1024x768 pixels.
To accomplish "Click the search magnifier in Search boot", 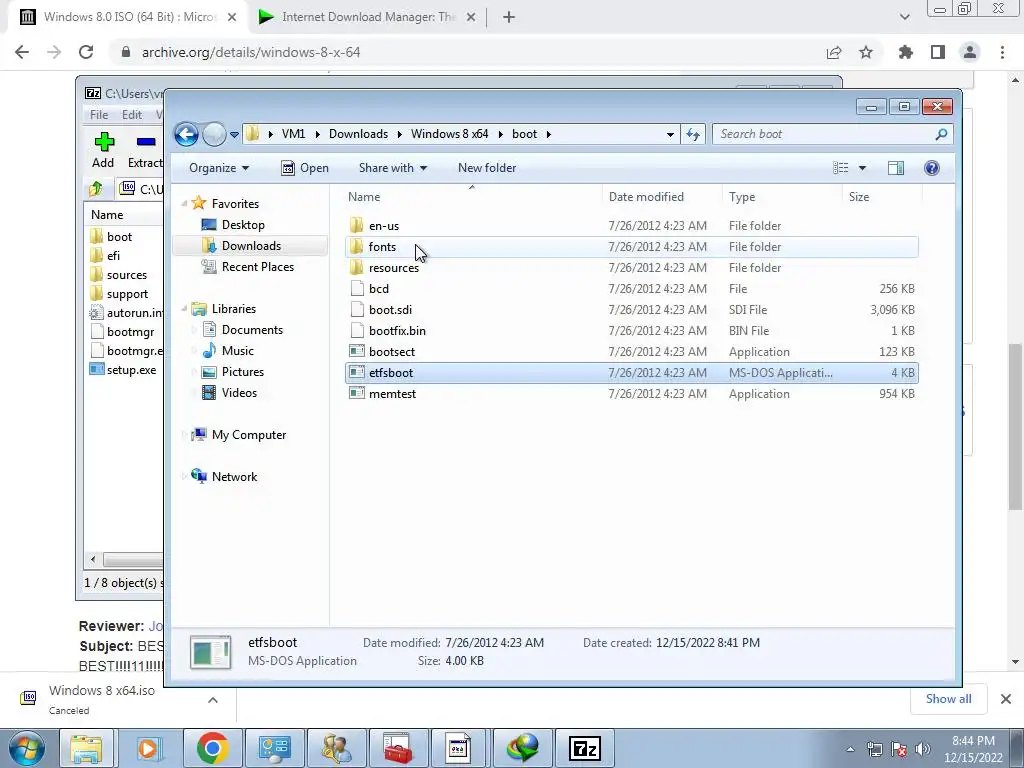I will pyautogui.click(x=941, y=134).
